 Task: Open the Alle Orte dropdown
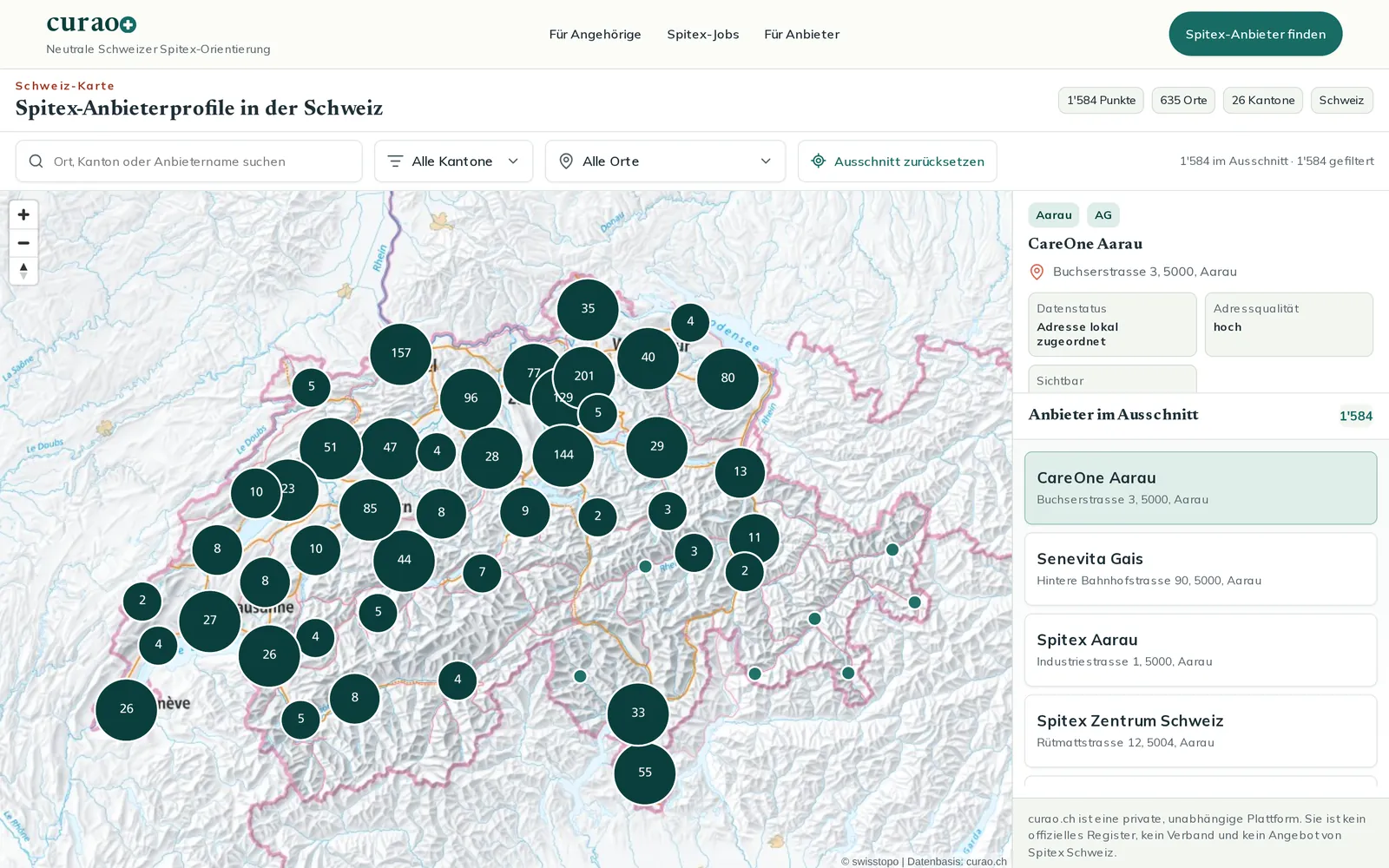(x=665, y=161)
